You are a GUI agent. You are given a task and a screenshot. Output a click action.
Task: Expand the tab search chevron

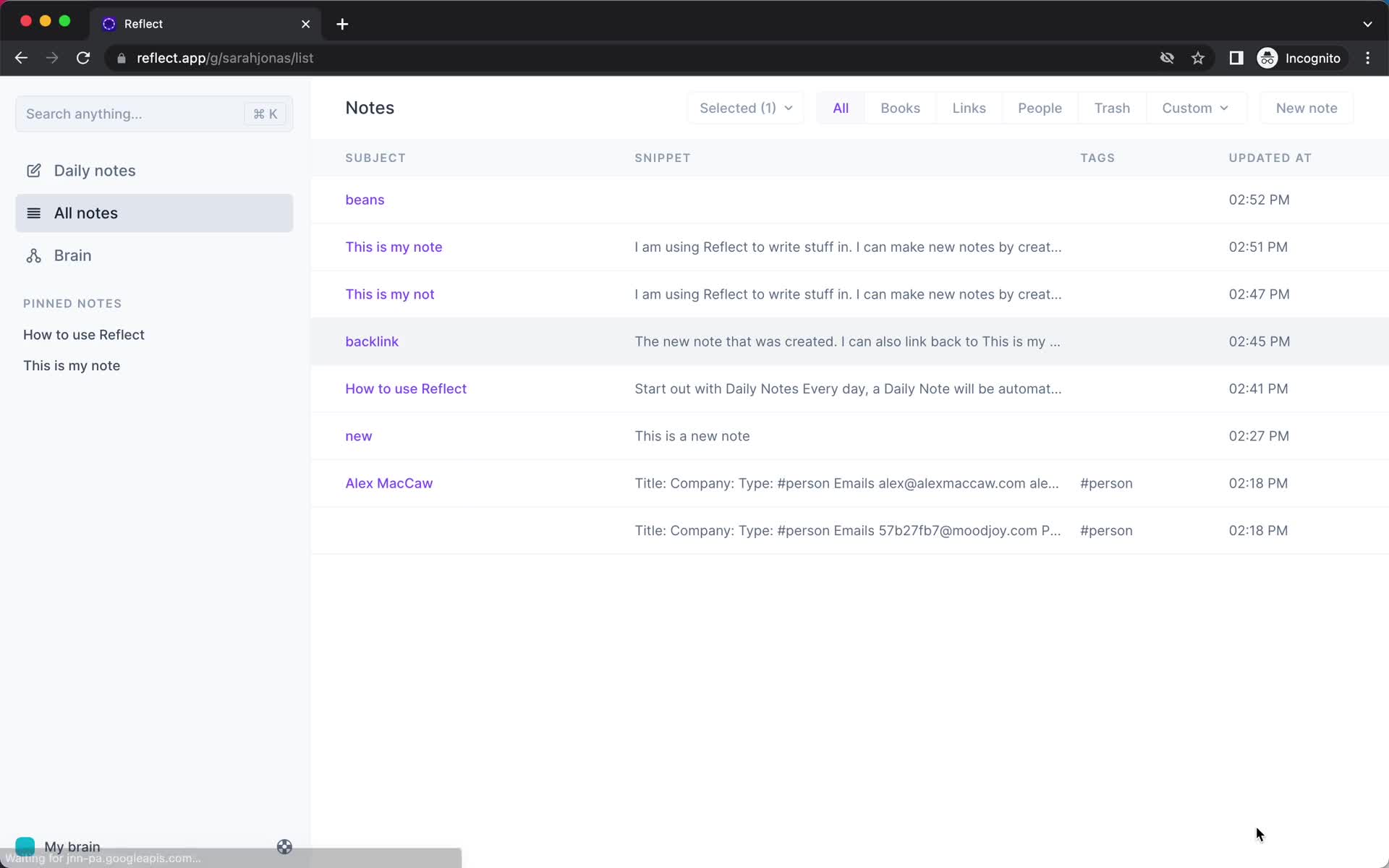[1367, 24]
